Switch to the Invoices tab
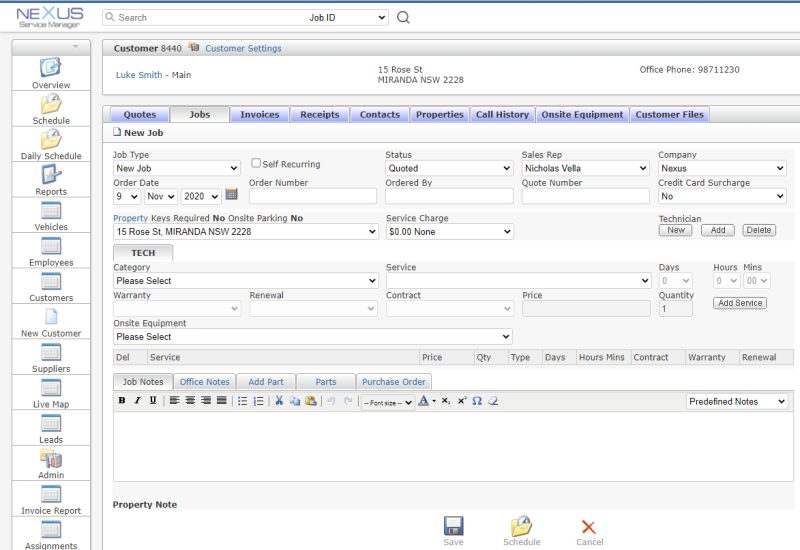Viewport: 800px width, 550px height. point(260,115)
